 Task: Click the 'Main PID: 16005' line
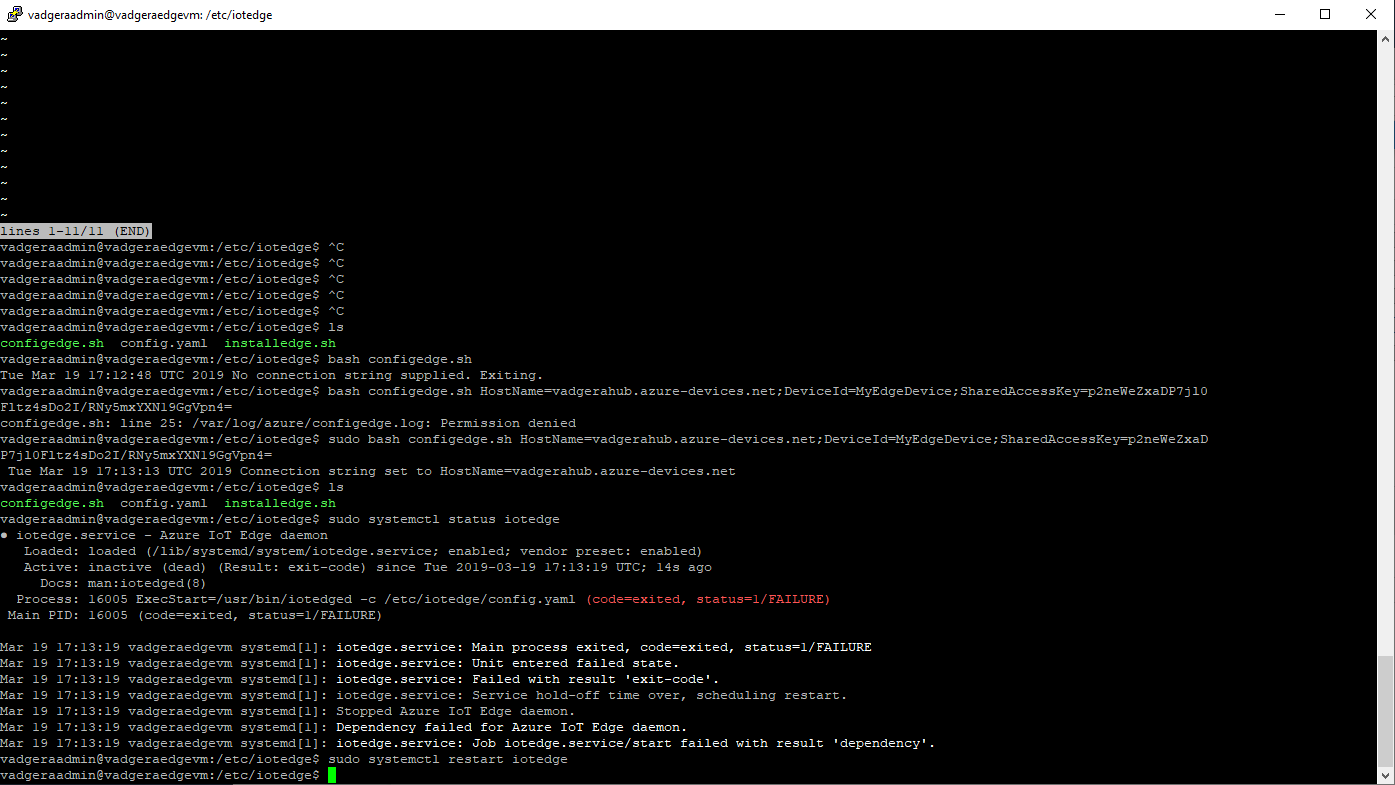pyautogui.click(x=195, y=615)
